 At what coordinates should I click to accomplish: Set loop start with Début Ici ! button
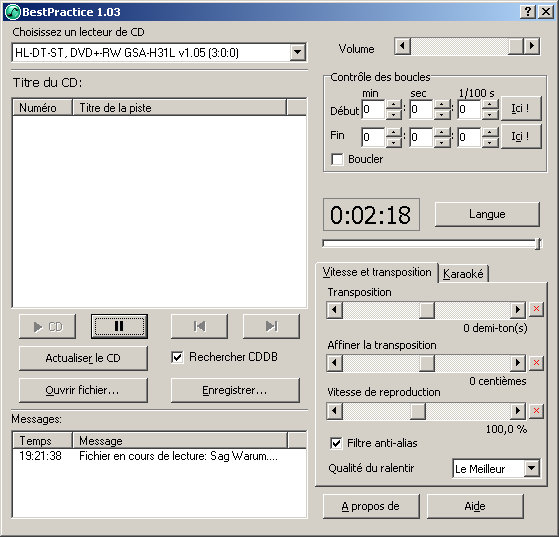pyautogui.click(x=521, y=108)
